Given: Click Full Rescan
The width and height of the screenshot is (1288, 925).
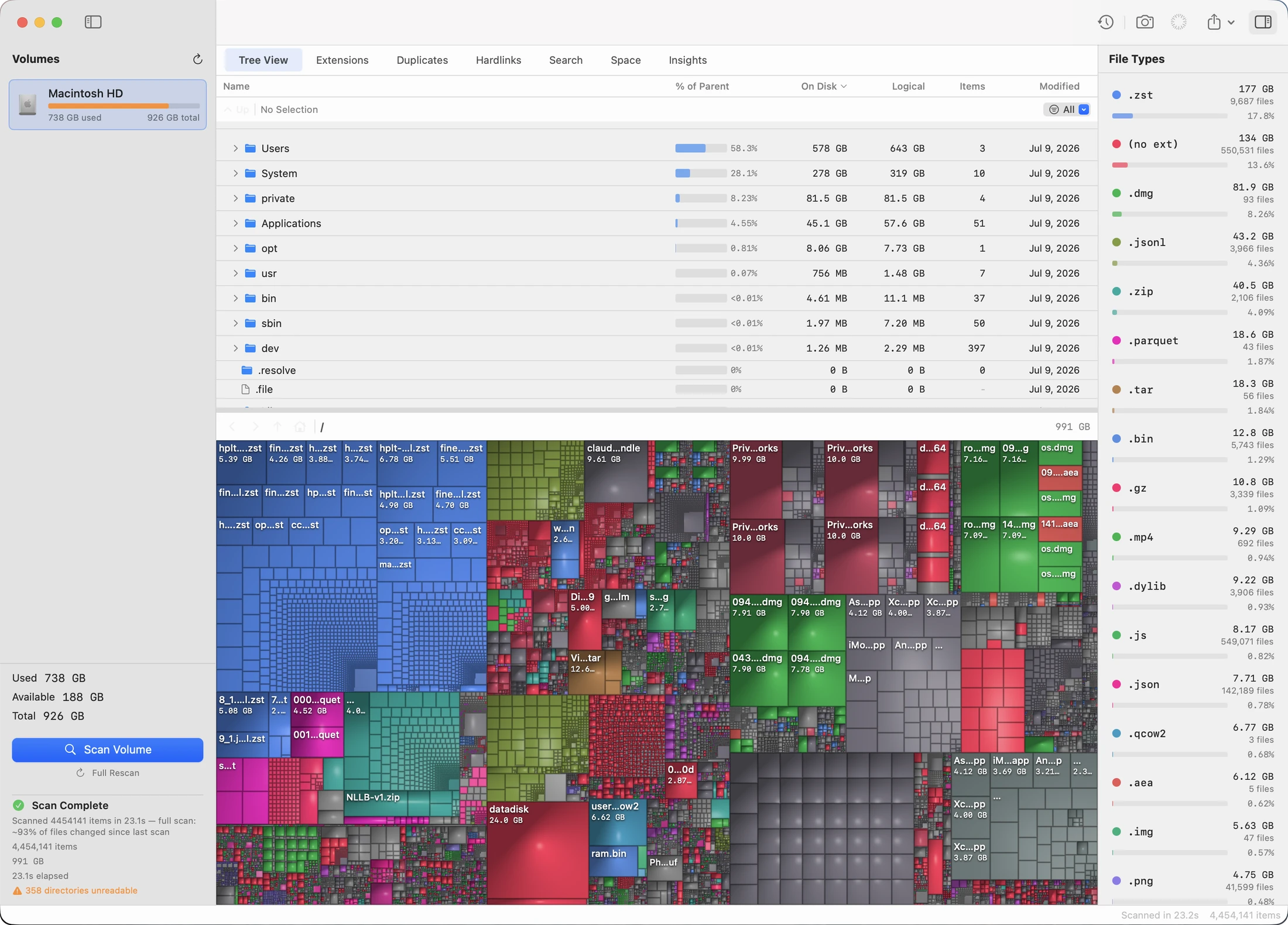Looking at the screenshot, I should (x=108, y=773).
